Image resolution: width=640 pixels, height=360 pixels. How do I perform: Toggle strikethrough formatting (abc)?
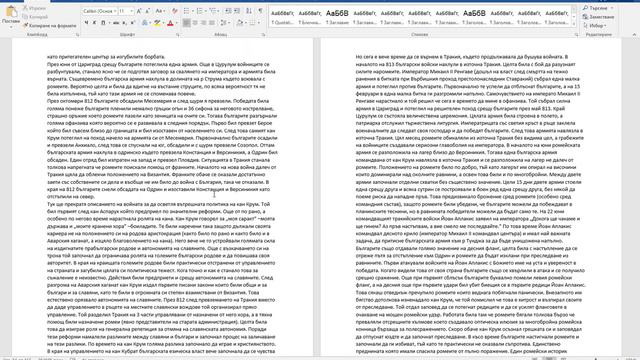(x=116, y=23)
